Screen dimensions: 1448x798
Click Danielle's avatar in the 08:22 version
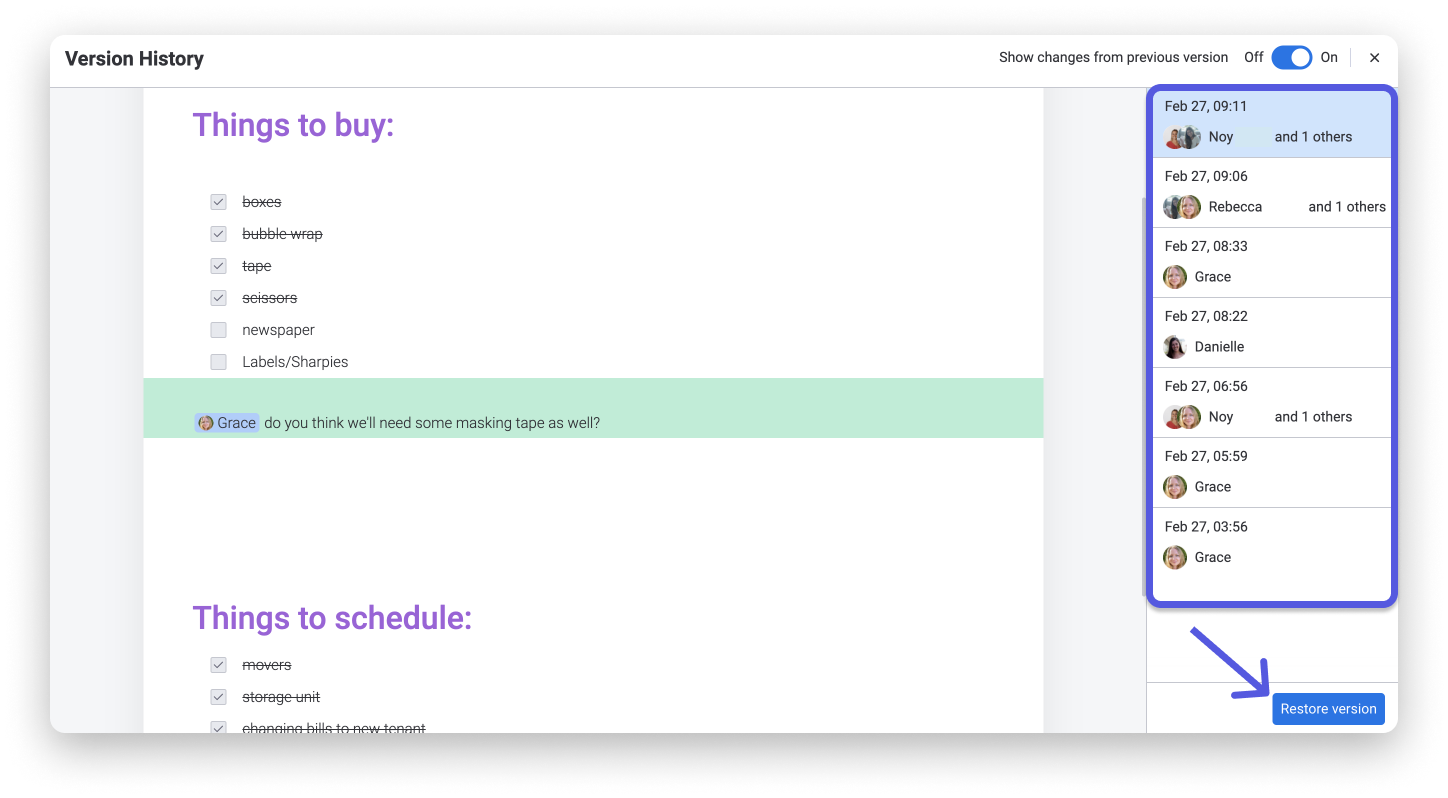(1175, 347)
